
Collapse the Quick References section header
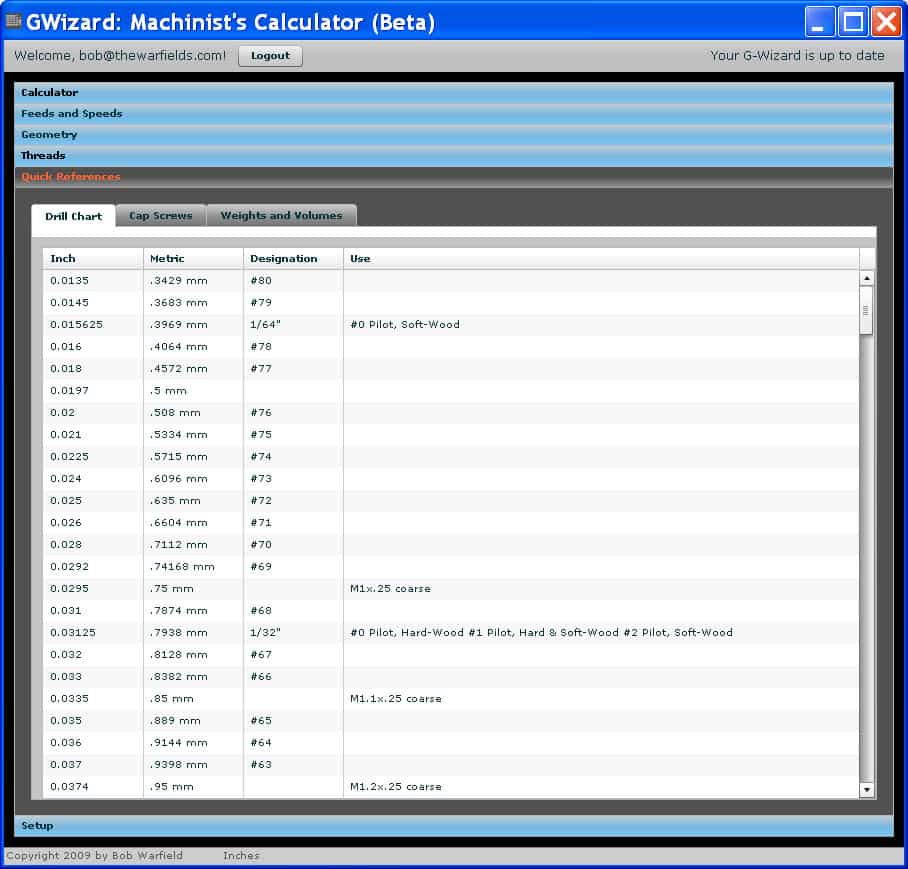[453, 177]
